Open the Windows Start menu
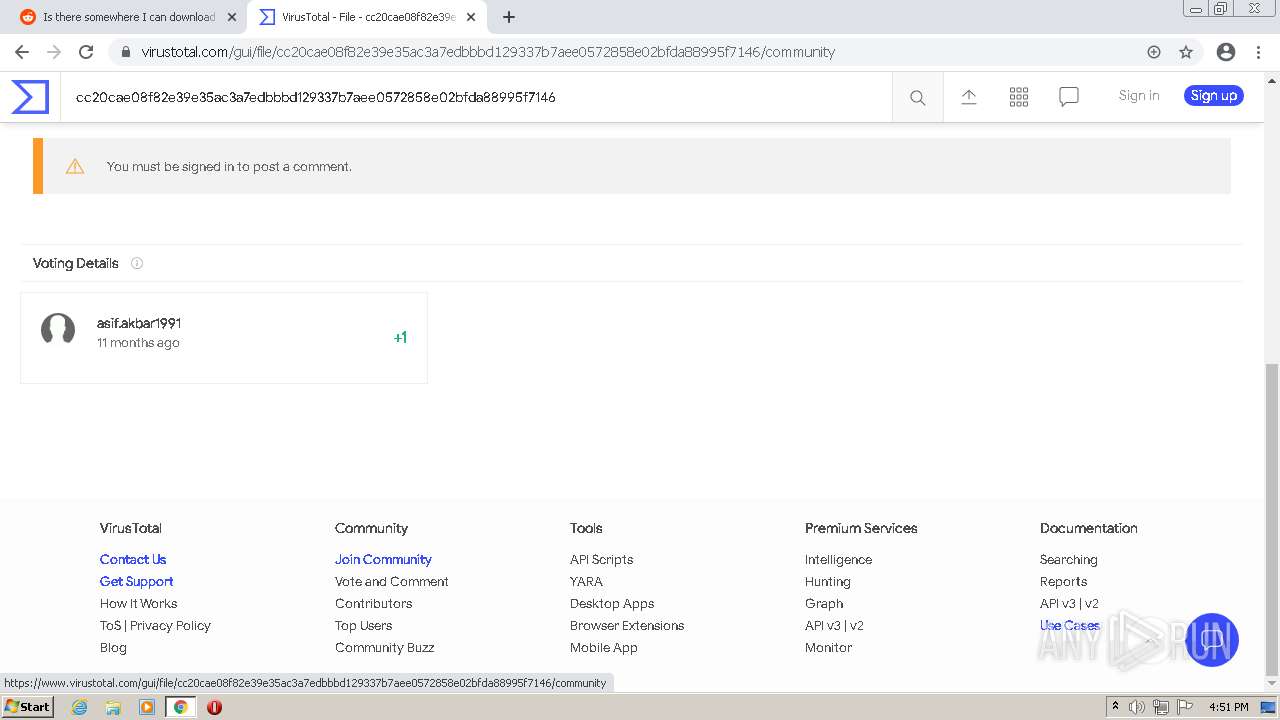Image resolution: width=1280 pixels, height=720 pixels. pos(28,707)
